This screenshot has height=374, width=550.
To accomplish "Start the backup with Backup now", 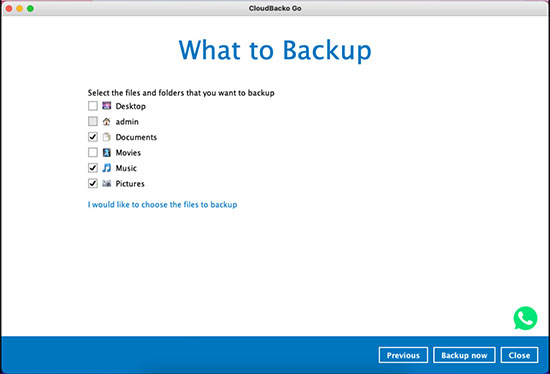I will coord(464,355).
